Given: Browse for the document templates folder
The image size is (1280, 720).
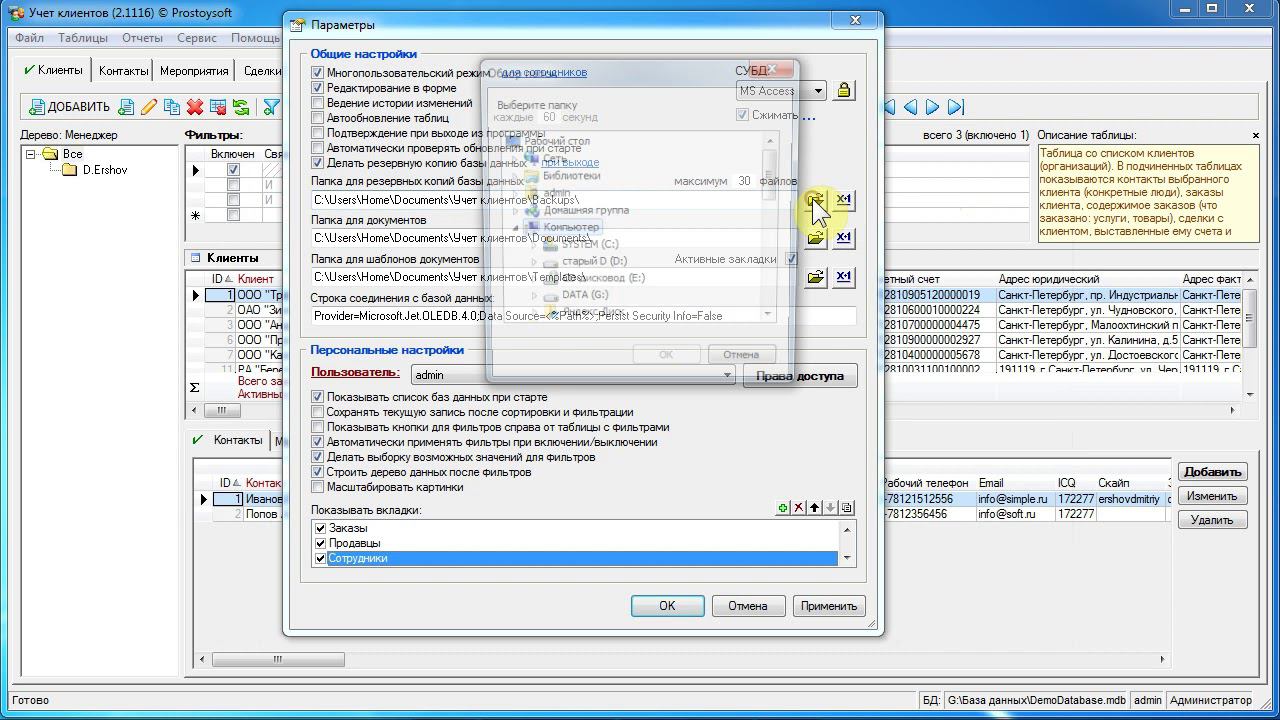Looking at the screenshot, I should click(816, 277).
